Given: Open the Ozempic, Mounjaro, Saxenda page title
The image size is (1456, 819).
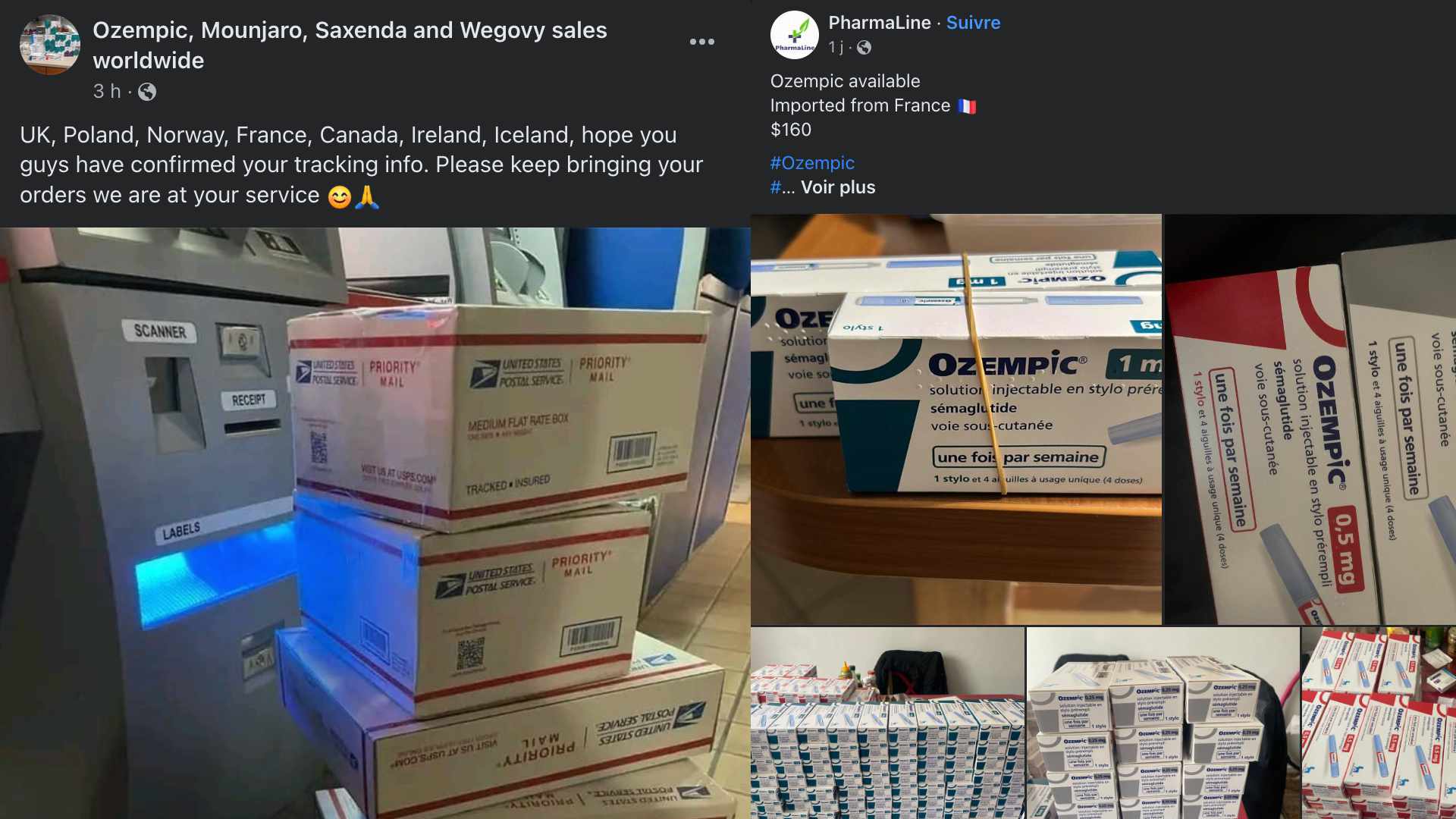Looking at the screenshot, I should tap(350, 45).
